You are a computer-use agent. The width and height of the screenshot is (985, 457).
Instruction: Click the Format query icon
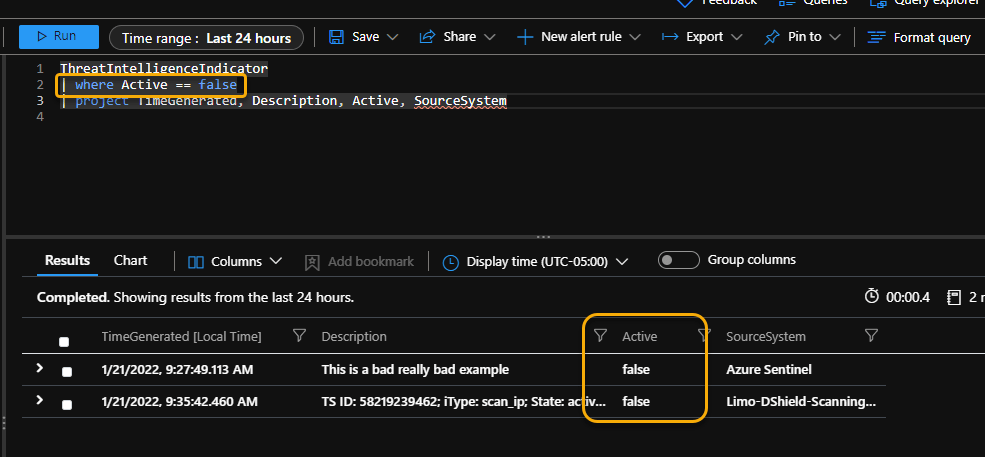click(876, 38)
